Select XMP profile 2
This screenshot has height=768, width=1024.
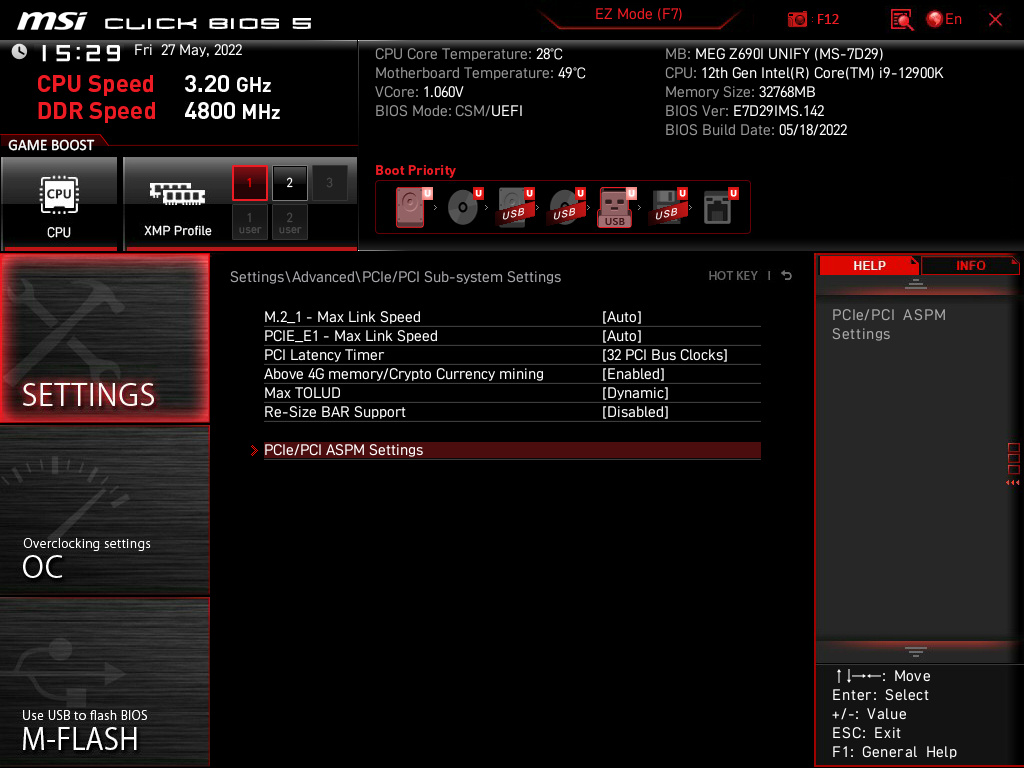(289, 183)
